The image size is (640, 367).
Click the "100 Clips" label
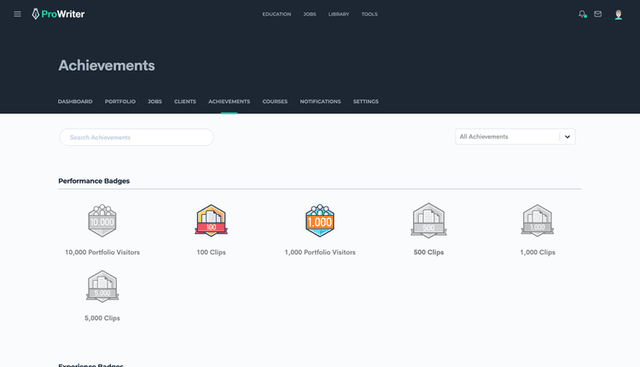point(211,252)
